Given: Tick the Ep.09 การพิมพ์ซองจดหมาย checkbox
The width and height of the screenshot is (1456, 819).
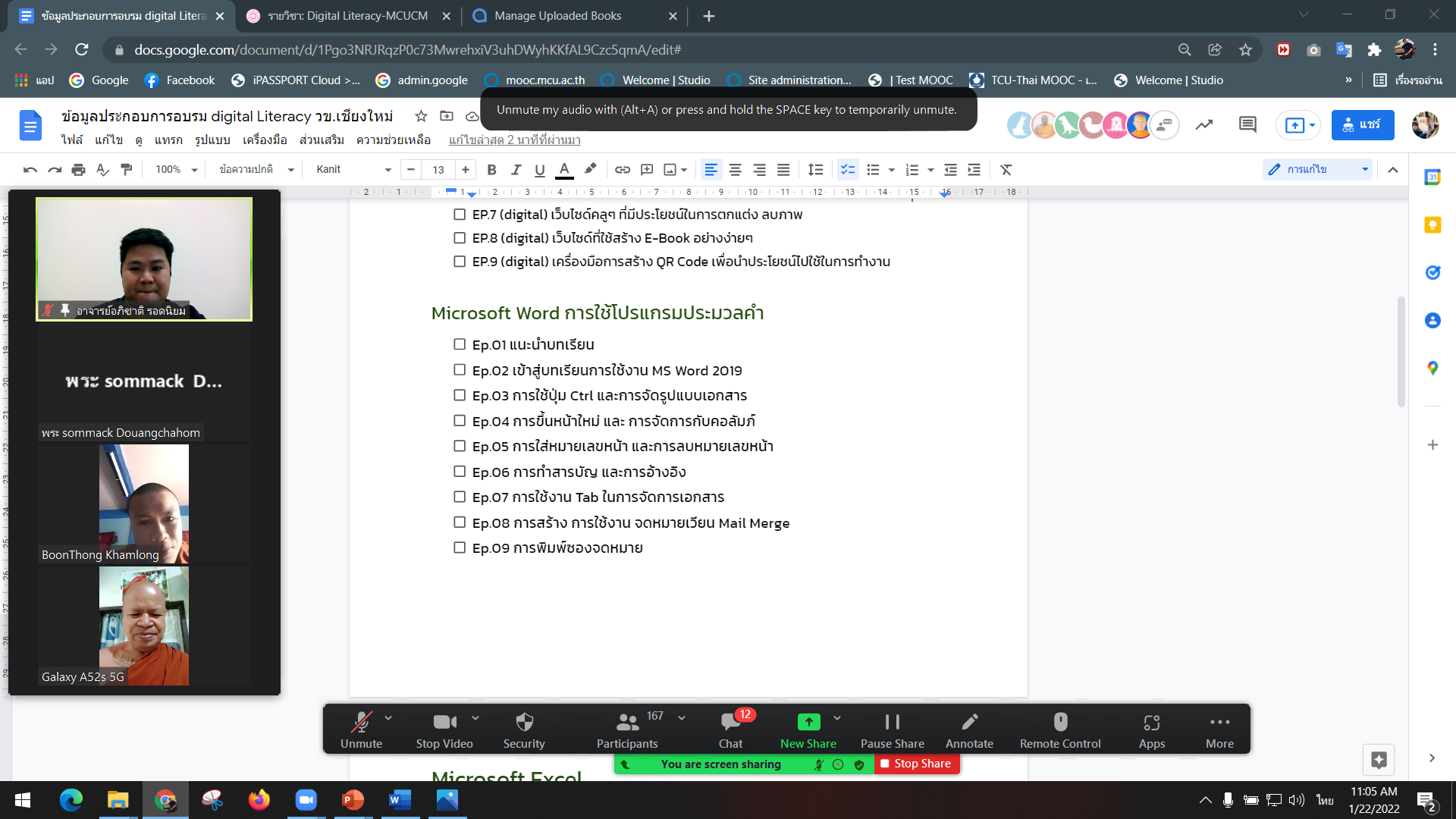Looking at the screenshot, I should [x=460, y=548].
